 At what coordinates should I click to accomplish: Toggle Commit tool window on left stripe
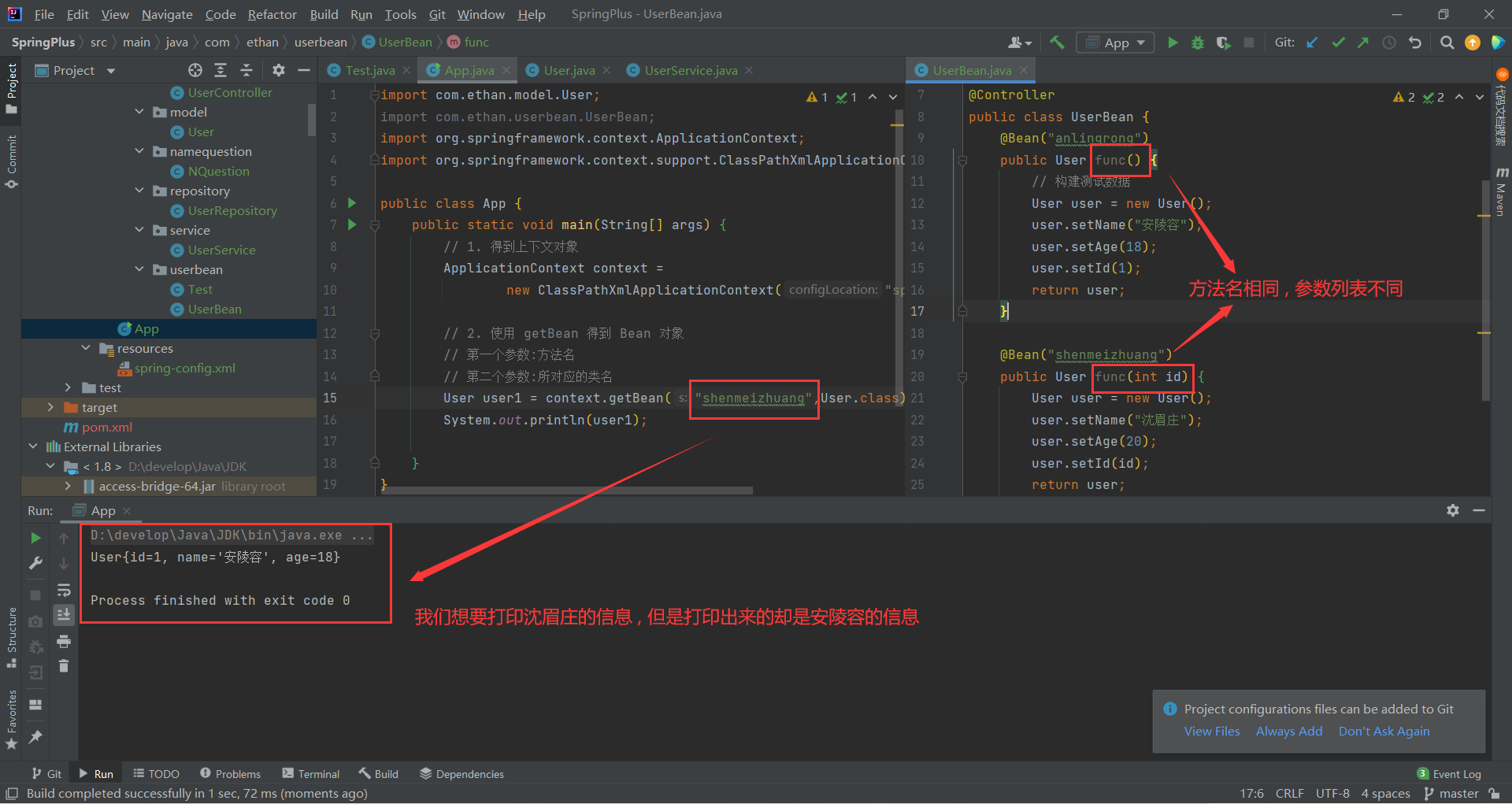pyautogui.click(x=11, y=162)
